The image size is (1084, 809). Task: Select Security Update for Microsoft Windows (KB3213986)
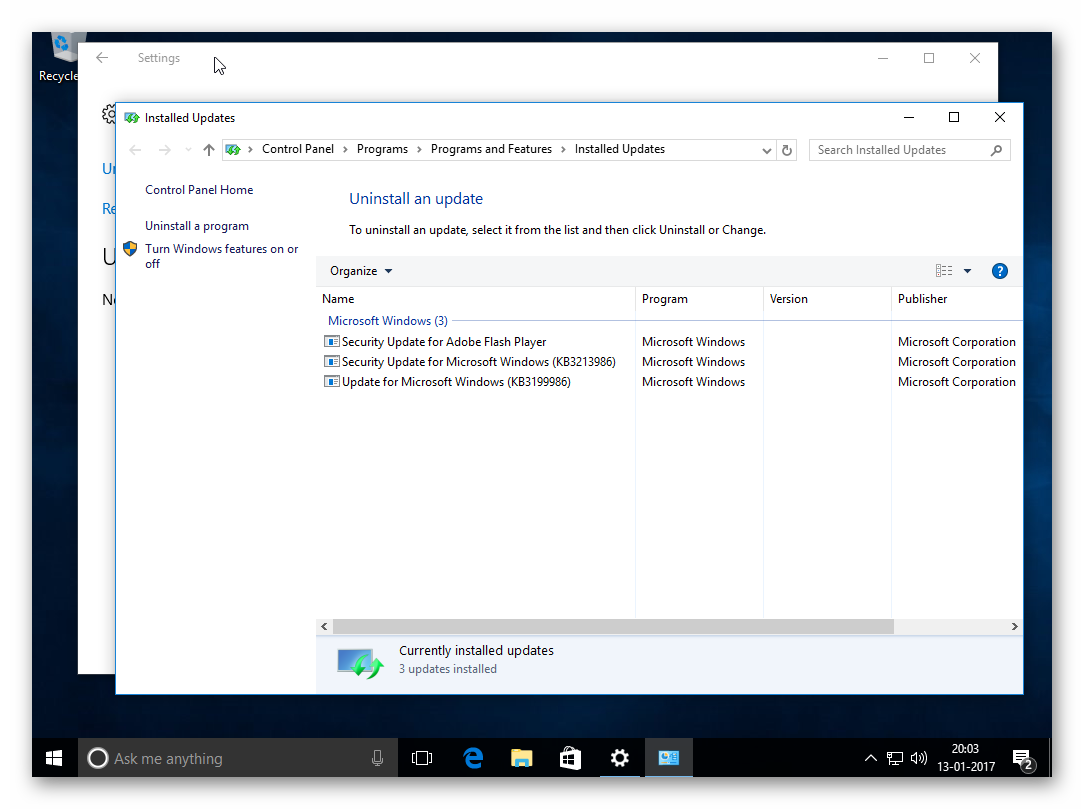coord(478,362)
